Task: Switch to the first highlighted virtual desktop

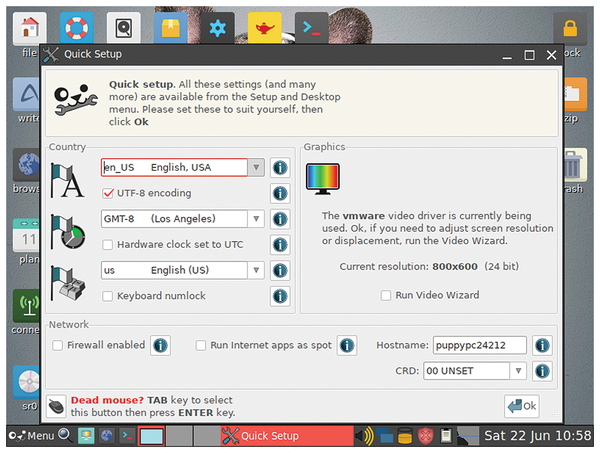Action: 152,436
